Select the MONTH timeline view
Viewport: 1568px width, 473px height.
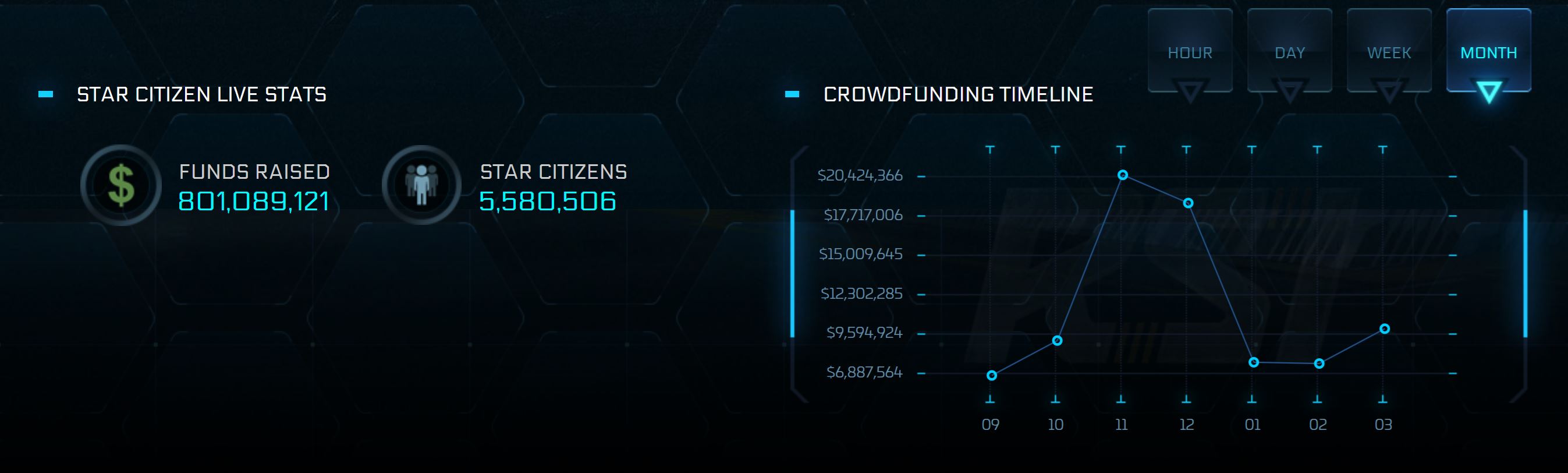1488,52
